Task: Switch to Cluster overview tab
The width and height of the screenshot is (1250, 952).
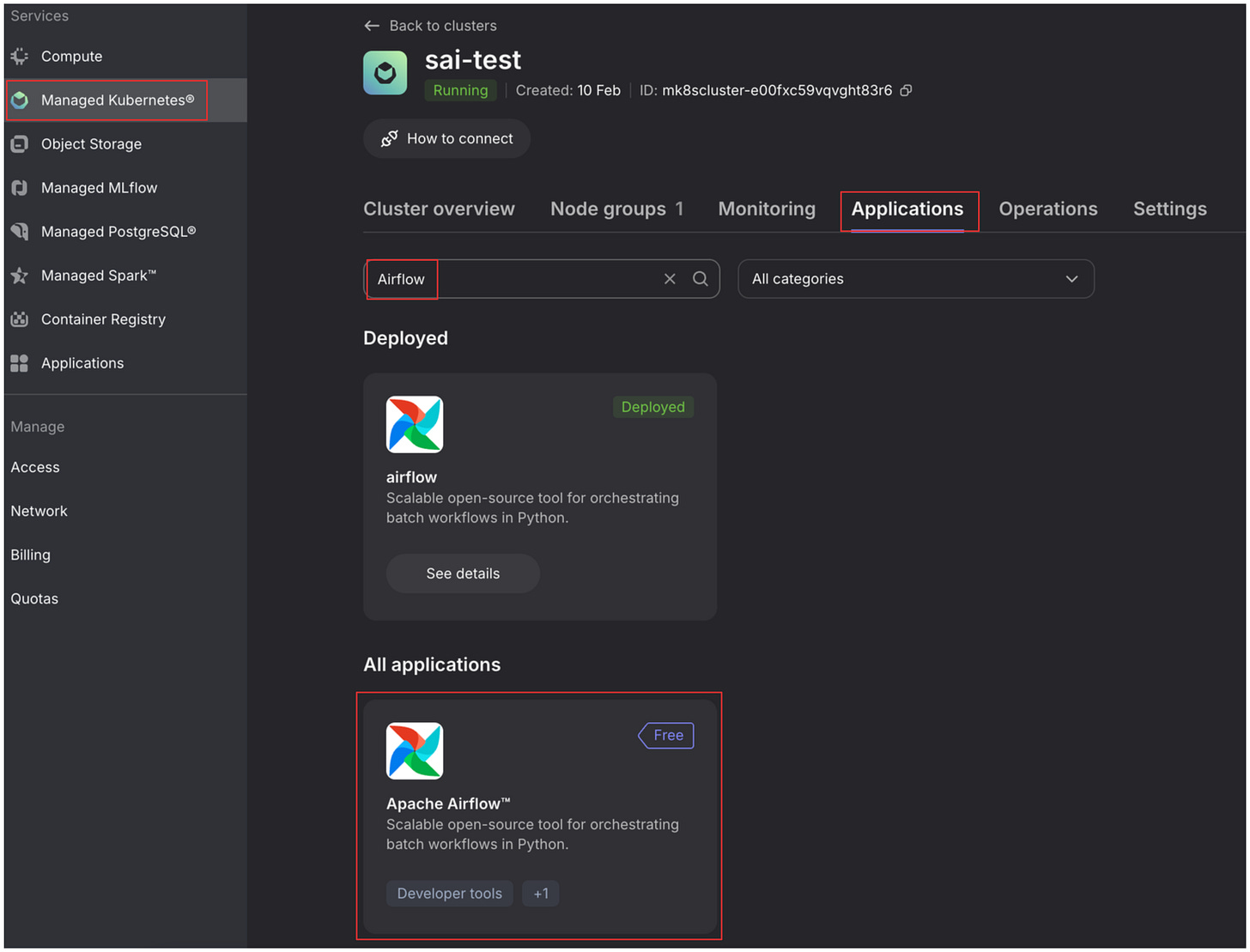Action: pos(439,209)
